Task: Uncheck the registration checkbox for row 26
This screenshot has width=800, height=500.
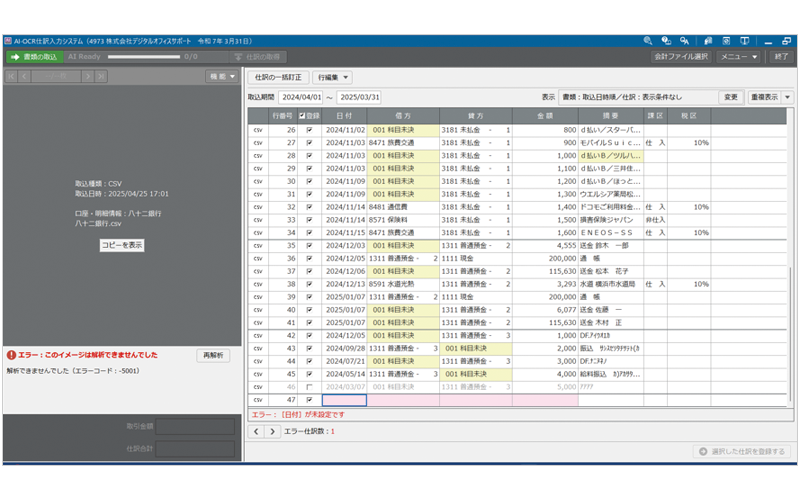Action: pos(309,130)
